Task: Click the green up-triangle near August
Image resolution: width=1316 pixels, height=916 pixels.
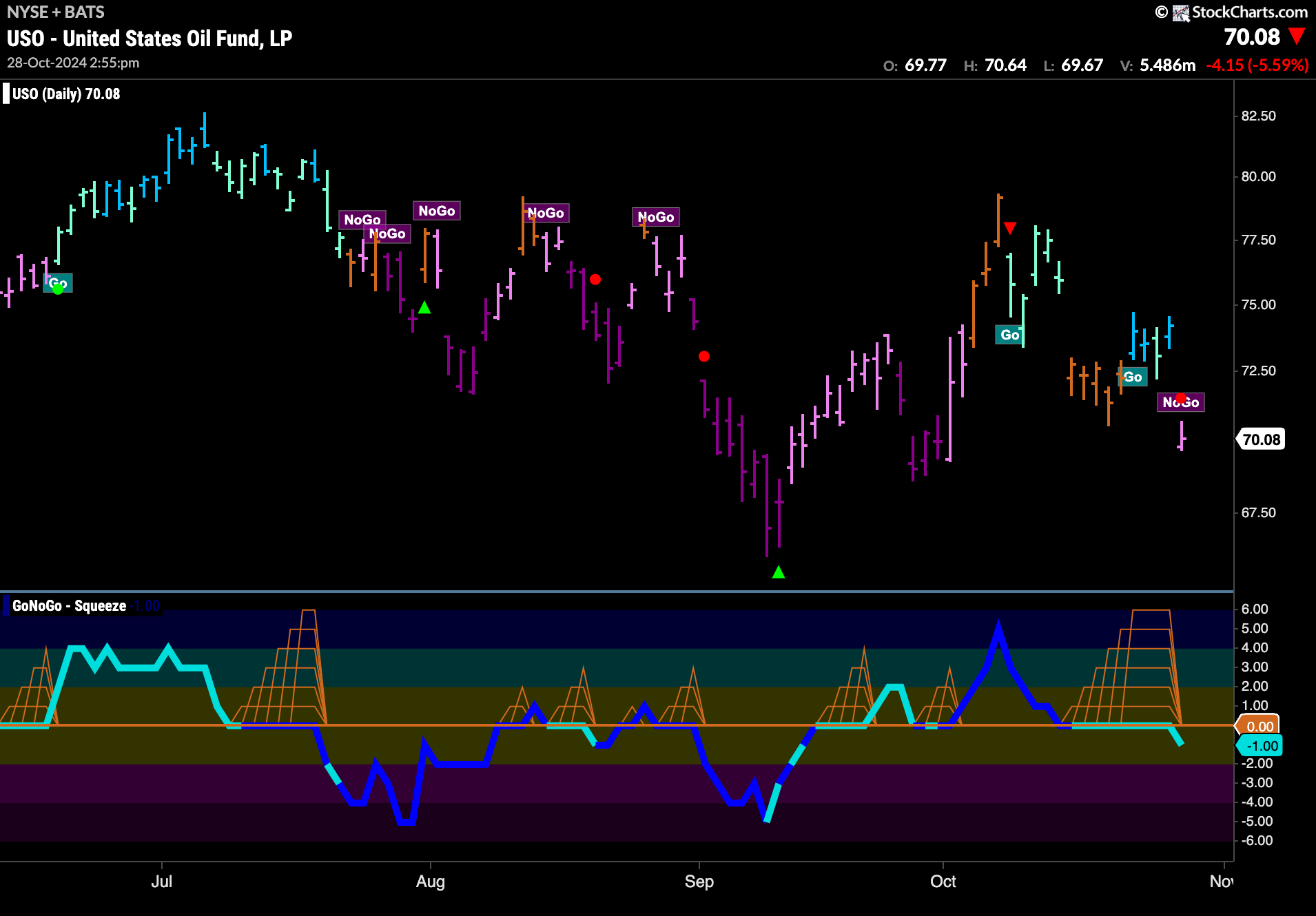Action: pos(424,307)
